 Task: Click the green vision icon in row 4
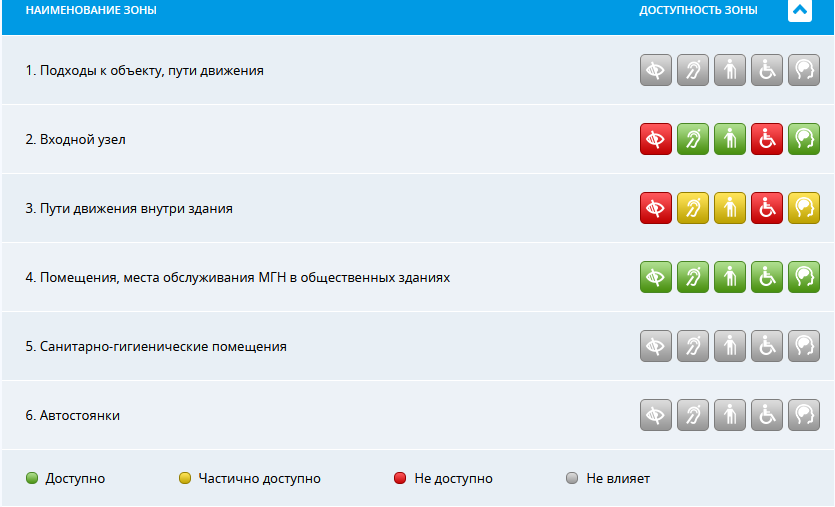point(656,277)
